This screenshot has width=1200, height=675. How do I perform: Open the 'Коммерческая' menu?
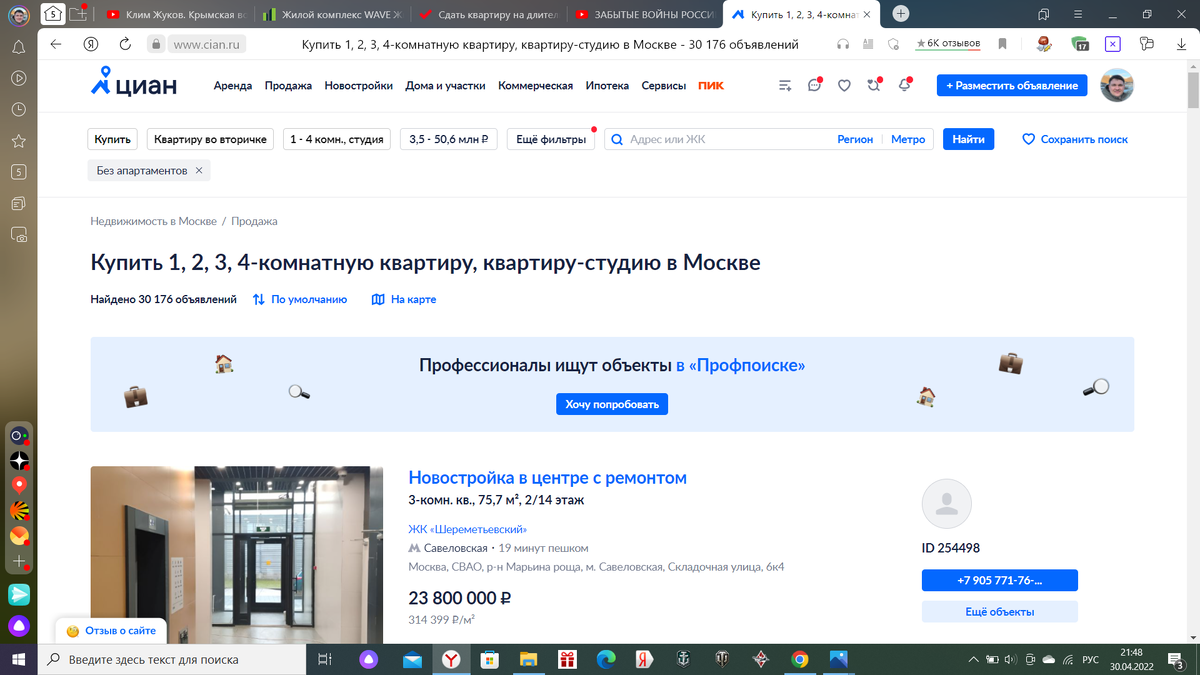click(x=535, y=86)
